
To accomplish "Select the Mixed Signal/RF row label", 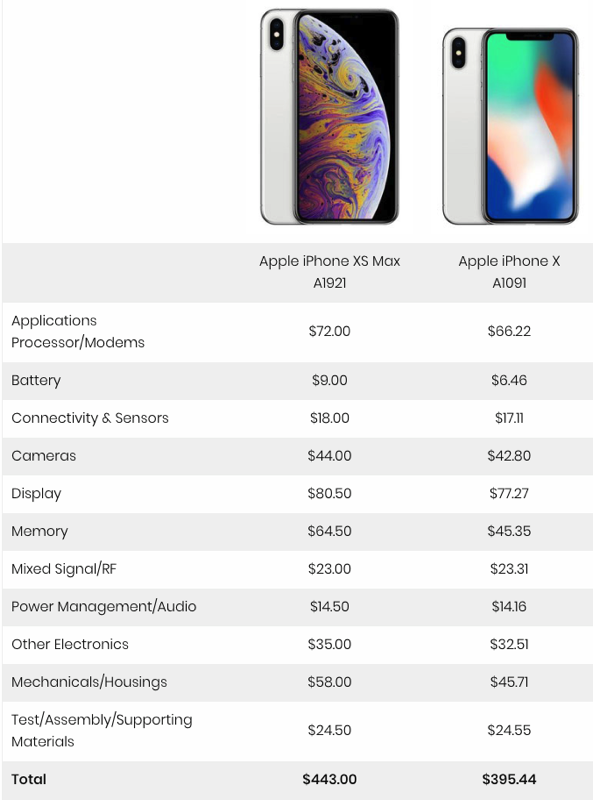I will (x=64, y=569).
